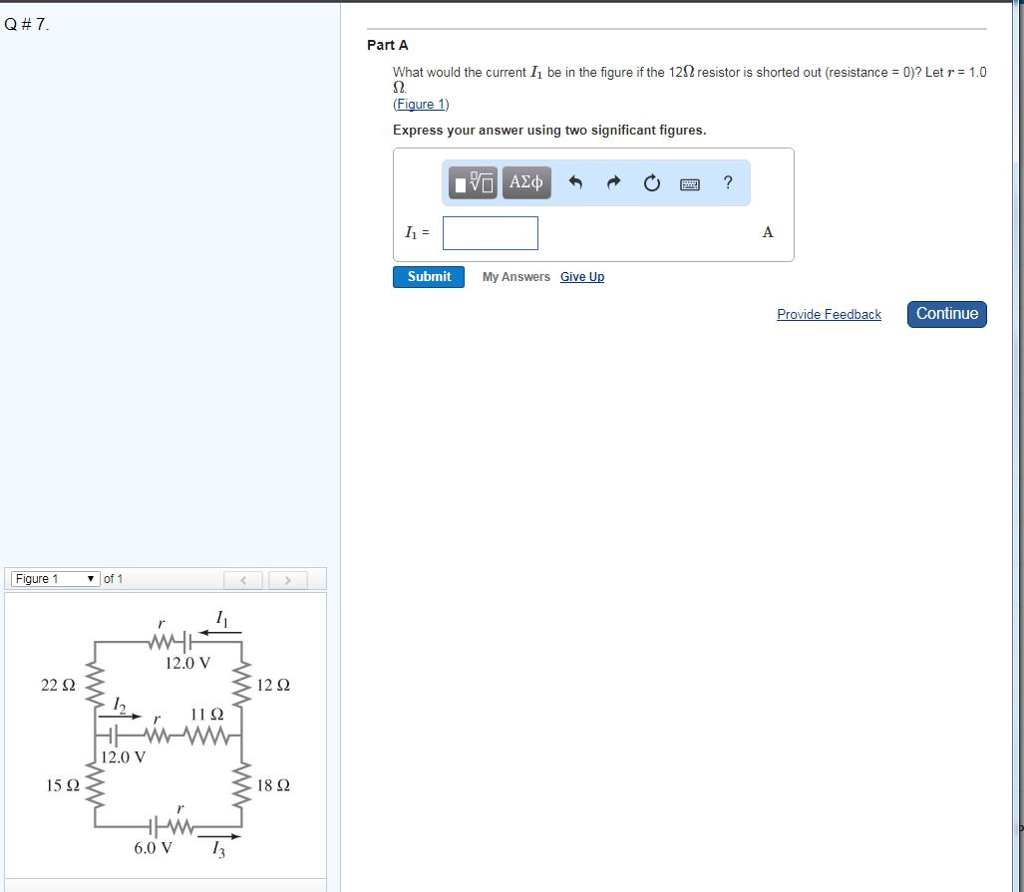This screenshot has width=1024, height=892.
Task: Click the Continue button
Action: point(945,313)
